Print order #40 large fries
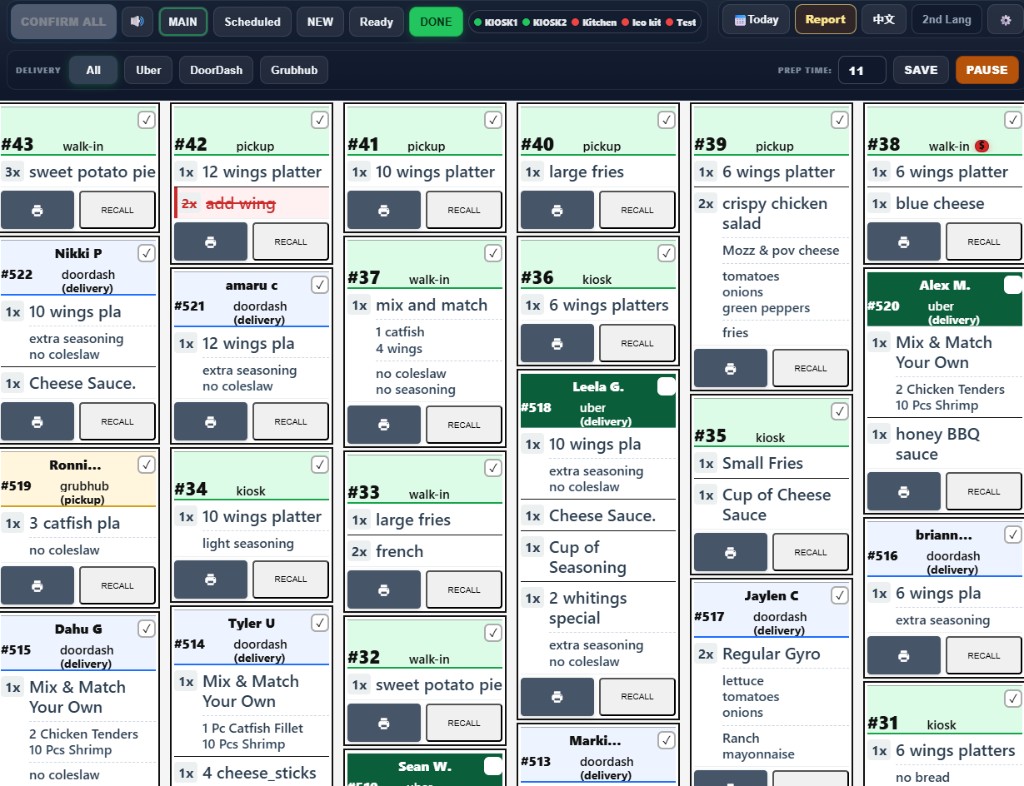 coord(557,210)
